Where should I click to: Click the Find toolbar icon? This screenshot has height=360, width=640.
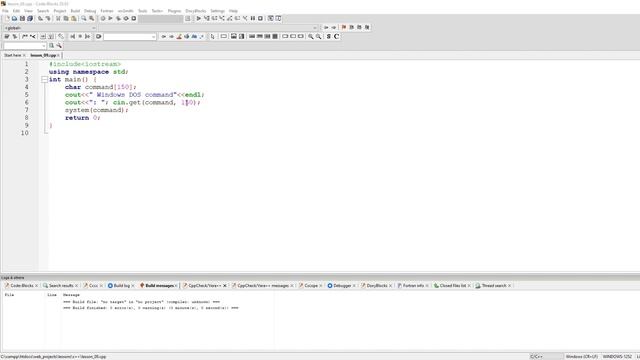point(84,18)
